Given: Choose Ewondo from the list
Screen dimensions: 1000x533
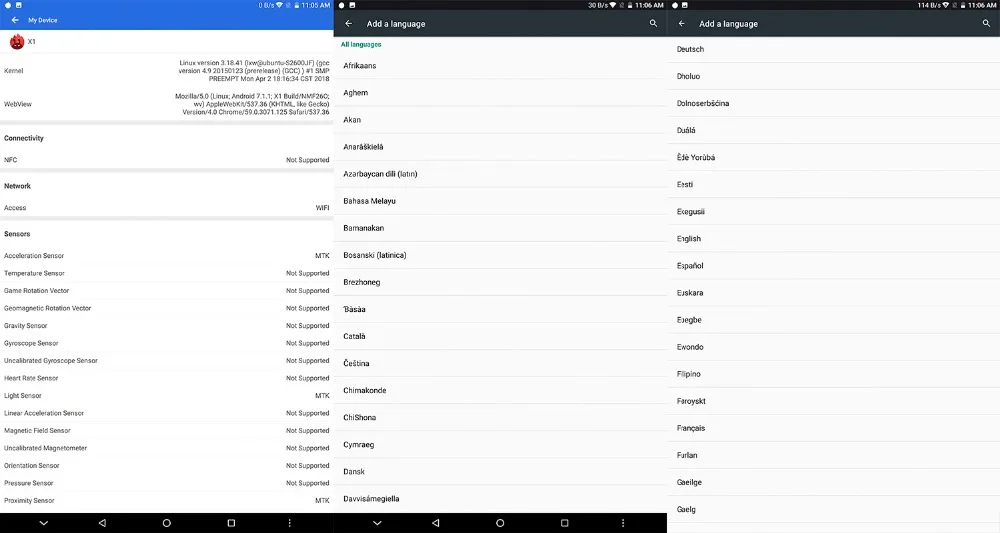Looking at the screenshot, I should click(834, 347).
